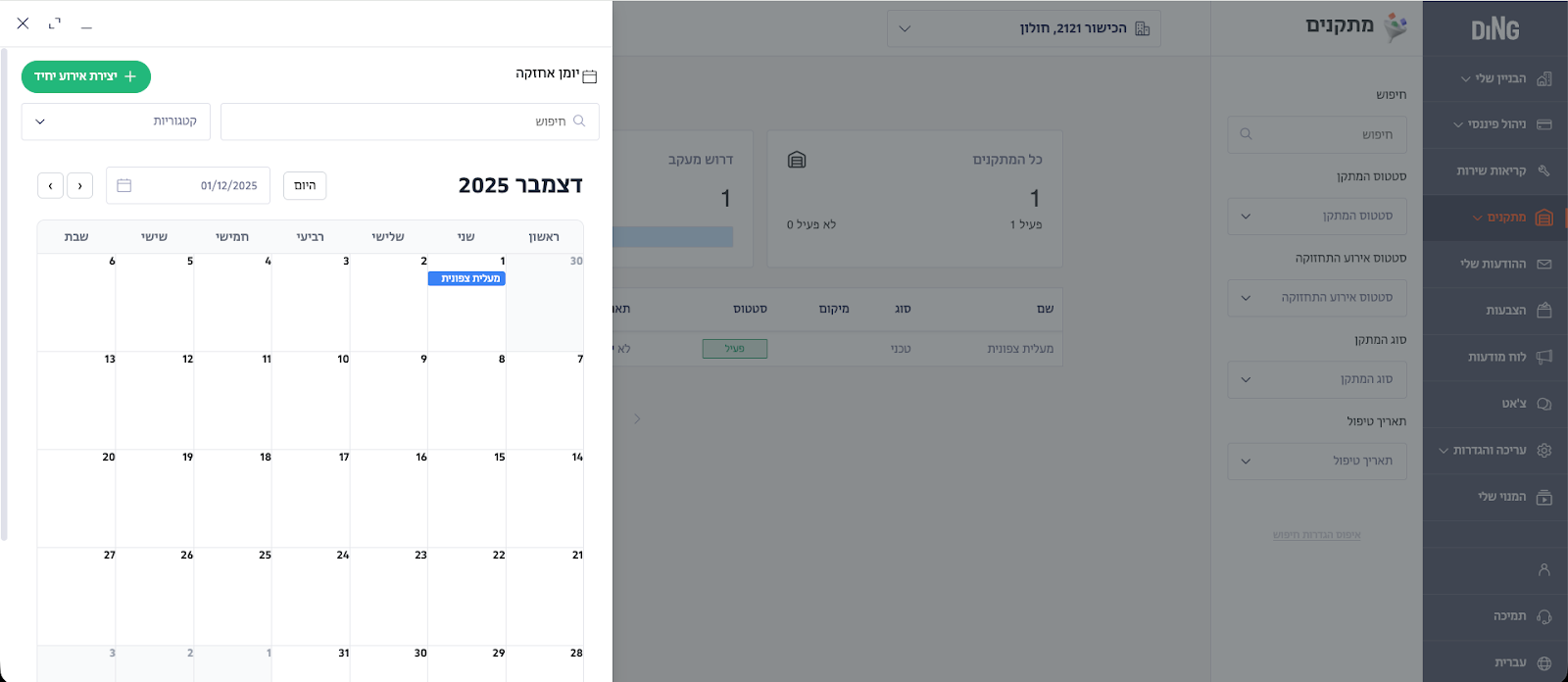Click the wrench icon for קריאת שירות
Screen dimensions: 1568x682
(x=1543, y=170)
